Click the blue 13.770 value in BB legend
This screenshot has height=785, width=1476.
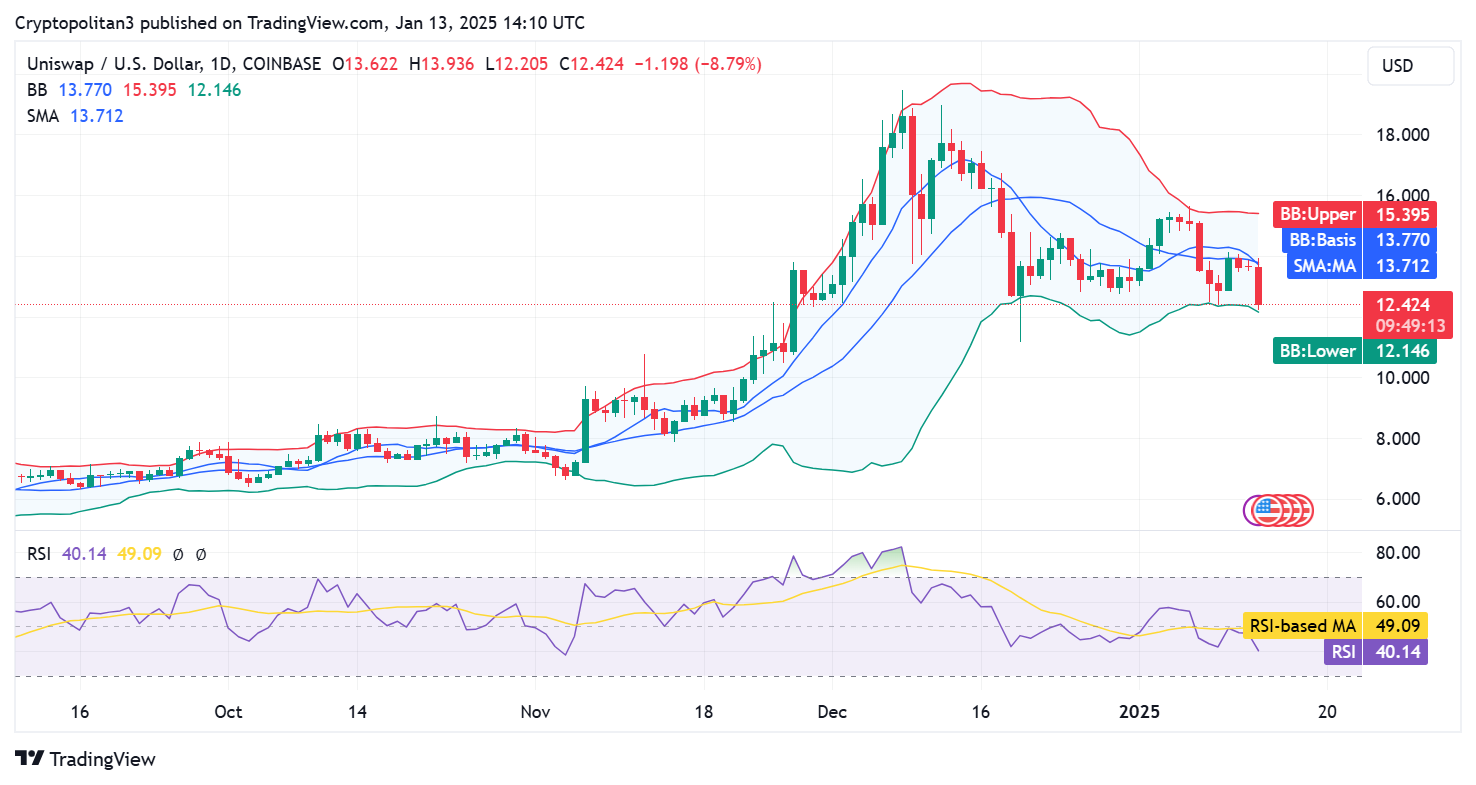tap(85, 90)
